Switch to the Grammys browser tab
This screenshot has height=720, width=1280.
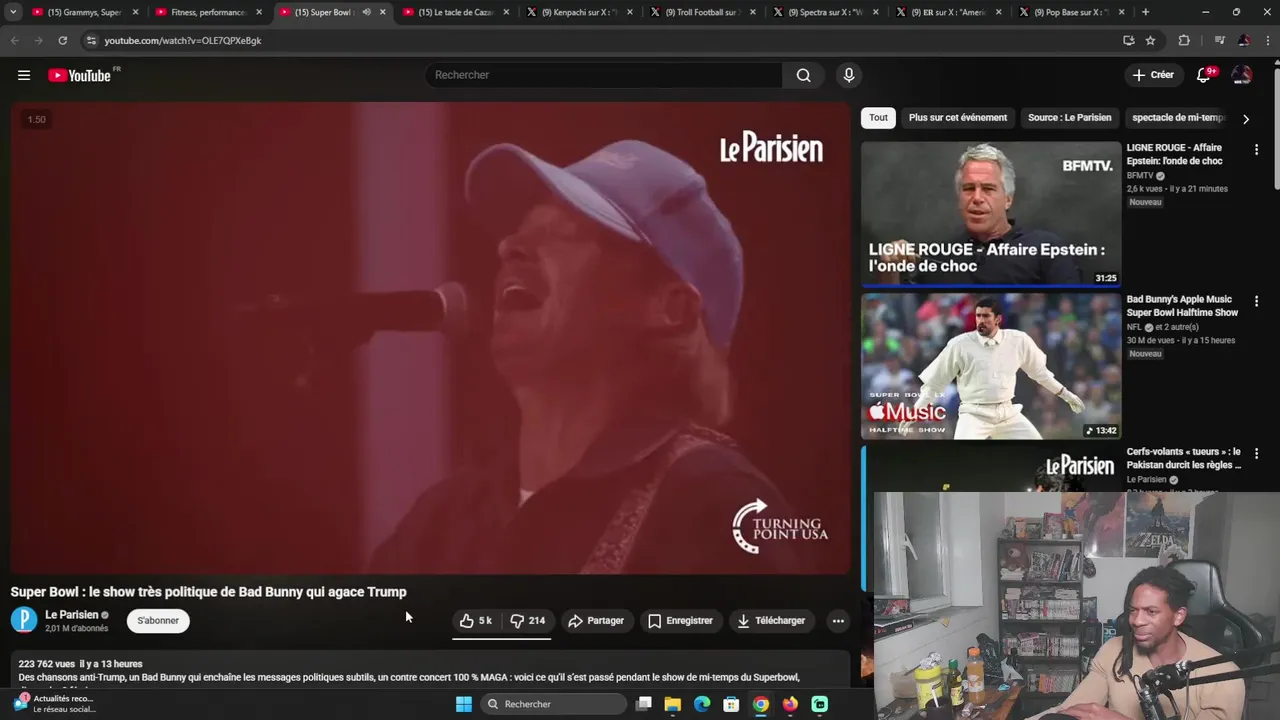point(84,12)
